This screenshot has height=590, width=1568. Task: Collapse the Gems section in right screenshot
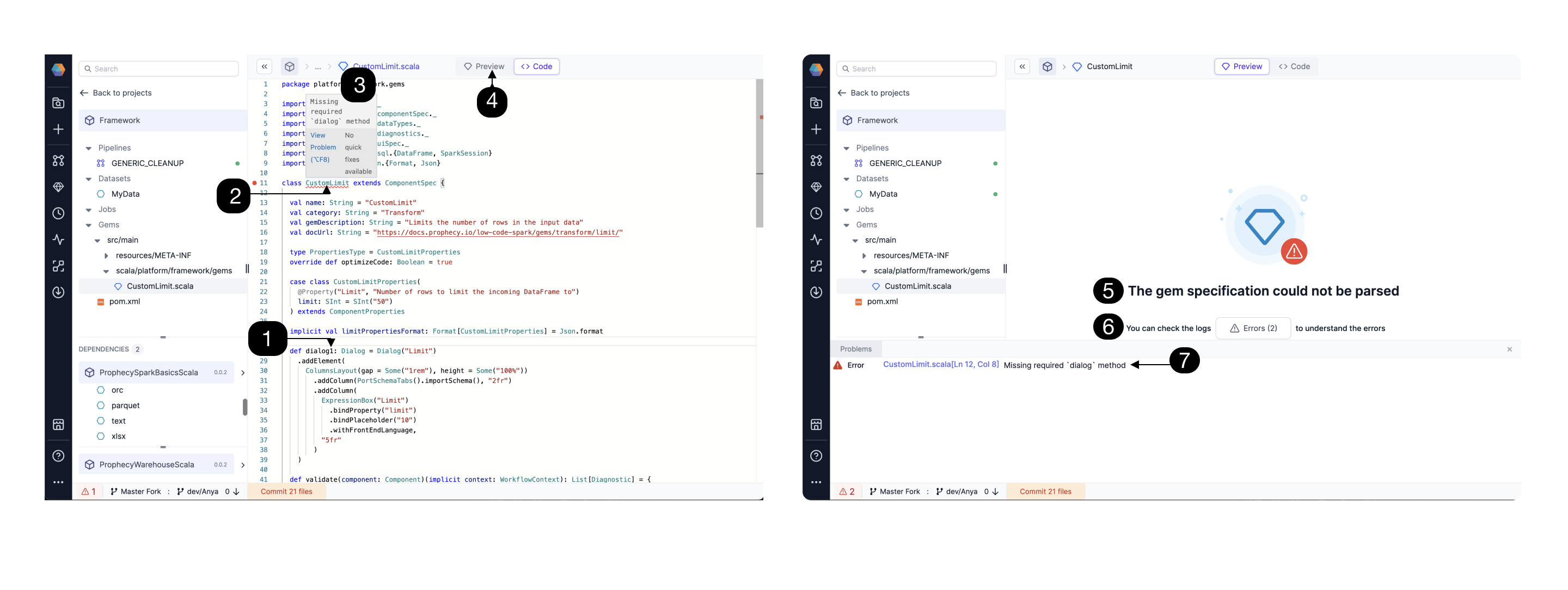[847, 225]
